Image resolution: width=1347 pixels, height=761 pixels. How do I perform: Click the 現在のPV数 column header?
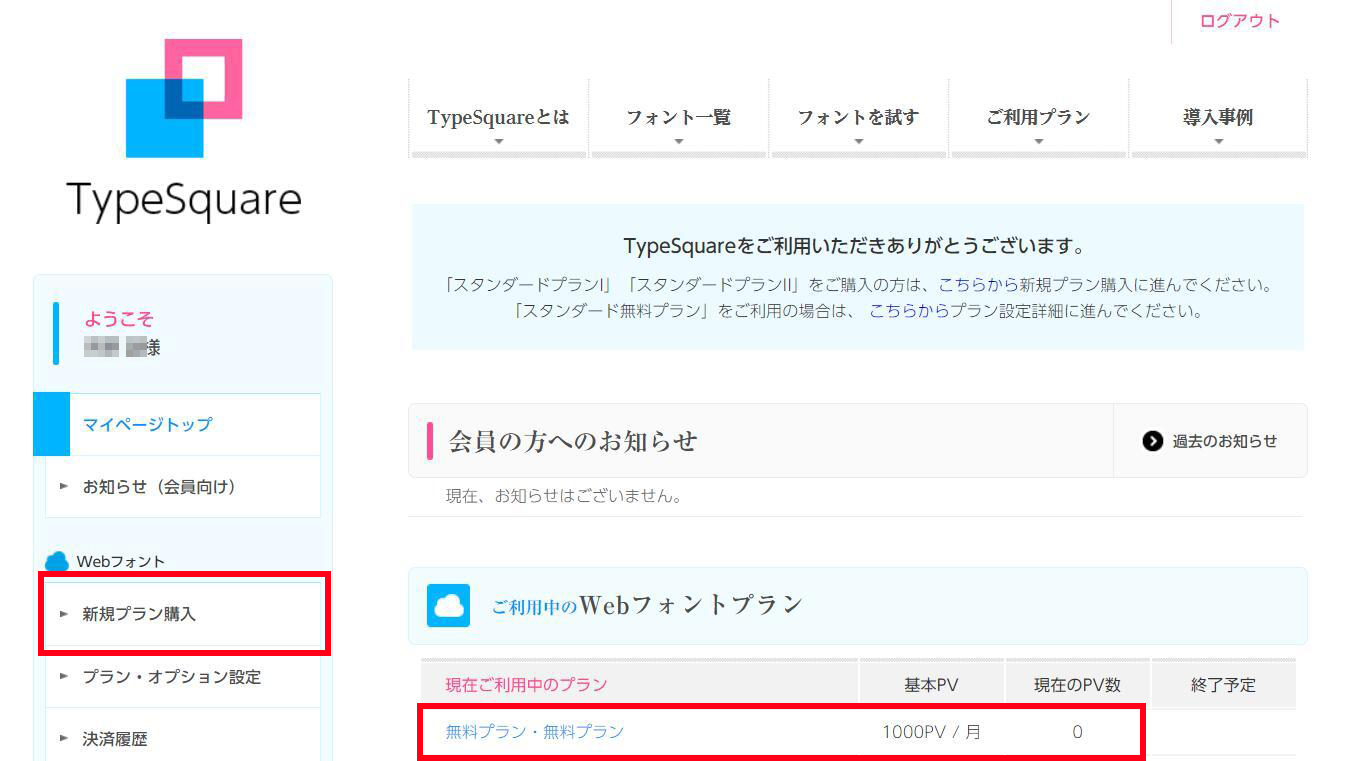(x=1077, y=685)
